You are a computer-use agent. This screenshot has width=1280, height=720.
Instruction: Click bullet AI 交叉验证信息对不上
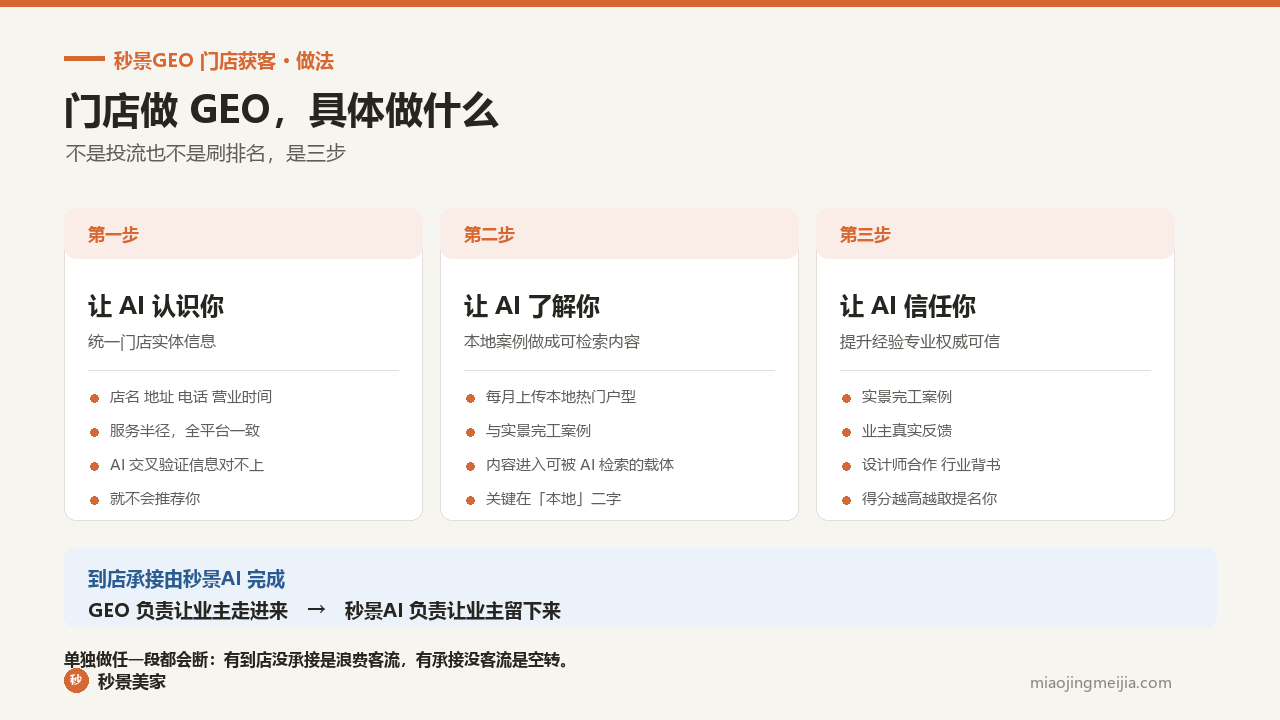pyautogui.click(x=187, y=465)
